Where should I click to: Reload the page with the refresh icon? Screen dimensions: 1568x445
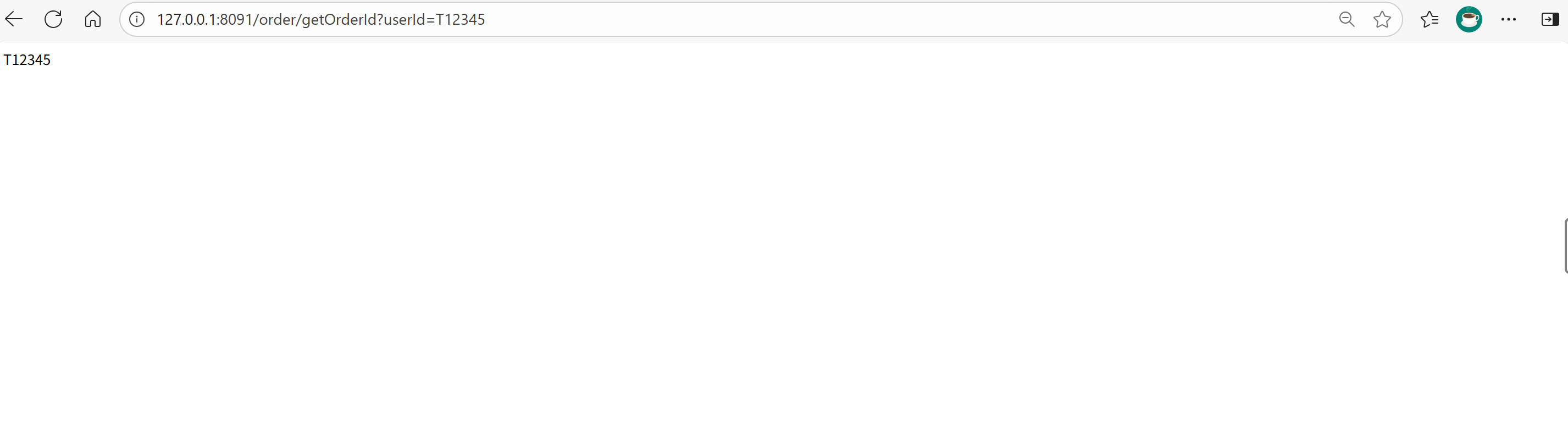pyautogui.click(x=53, y=19)
